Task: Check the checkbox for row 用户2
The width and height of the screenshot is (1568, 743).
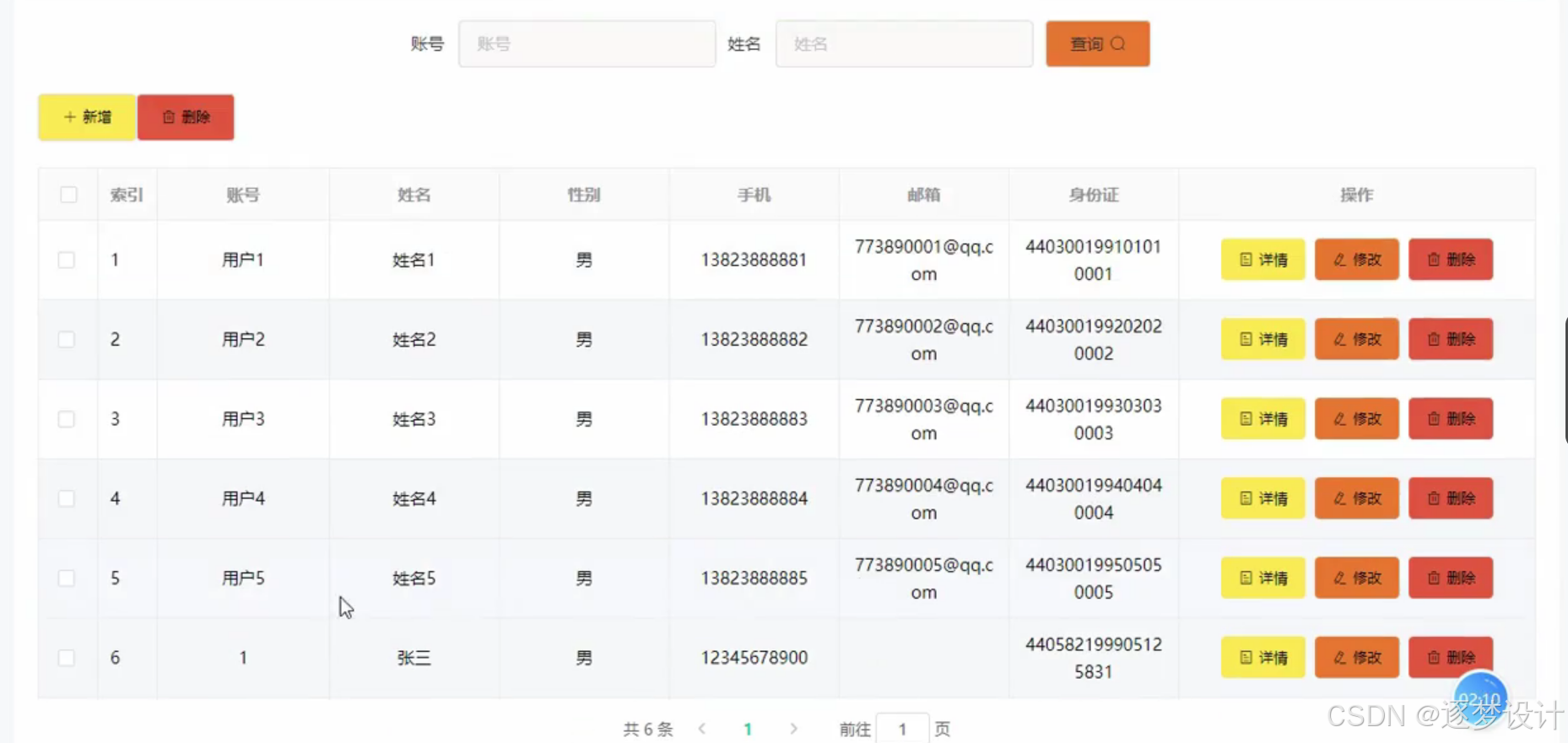Action: coord(67,339)
